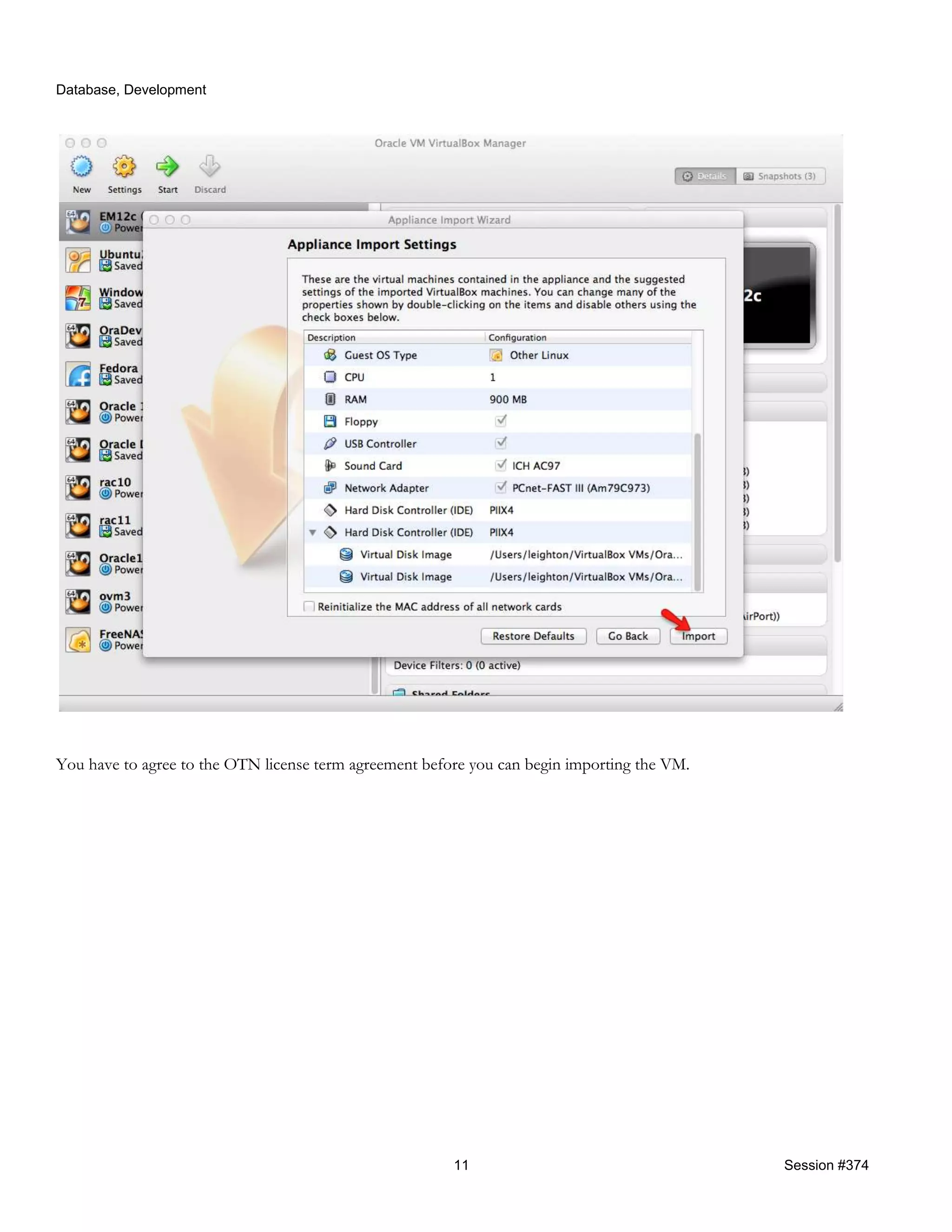
Task: Click the main window vertical scrollbar
Action: click(838, 384)
